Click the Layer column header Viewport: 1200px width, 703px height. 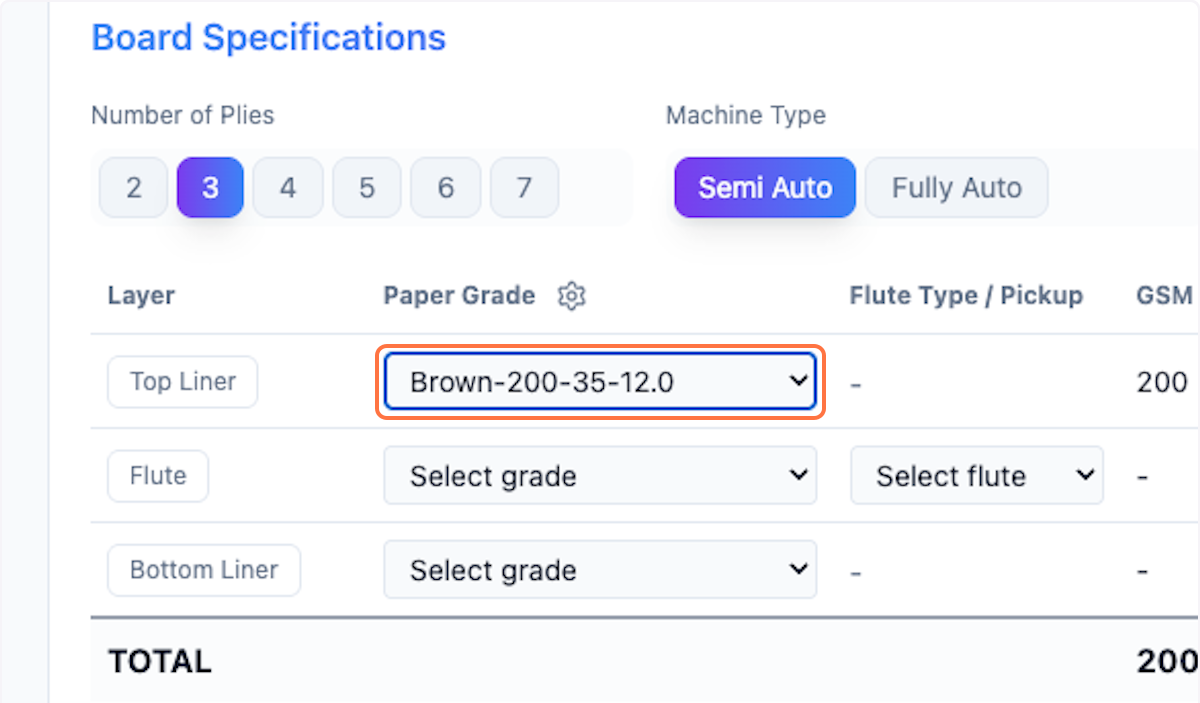141,296
